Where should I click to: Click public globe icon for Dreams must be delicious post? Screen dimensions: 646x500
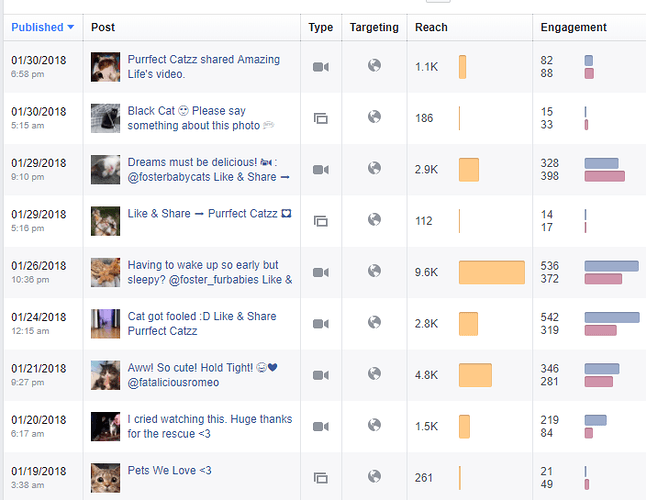click(x=374, y=168)
